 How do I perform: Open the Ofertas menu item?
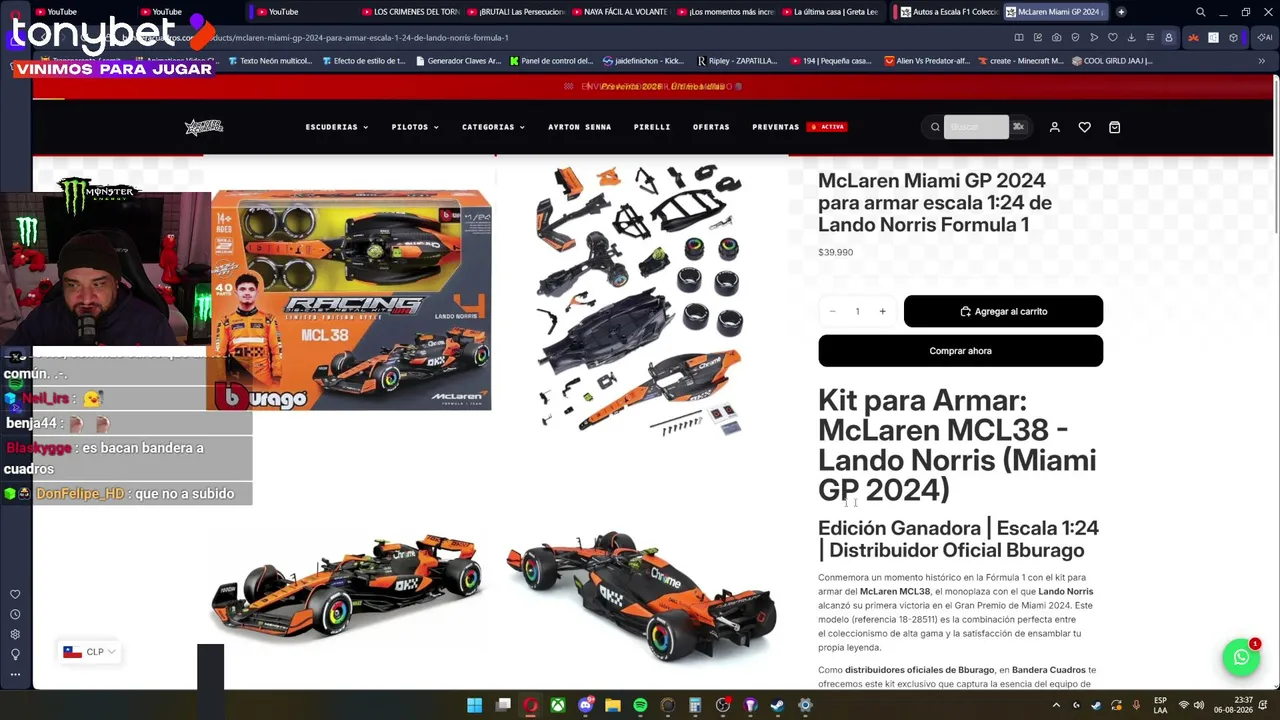click(711, 127)
